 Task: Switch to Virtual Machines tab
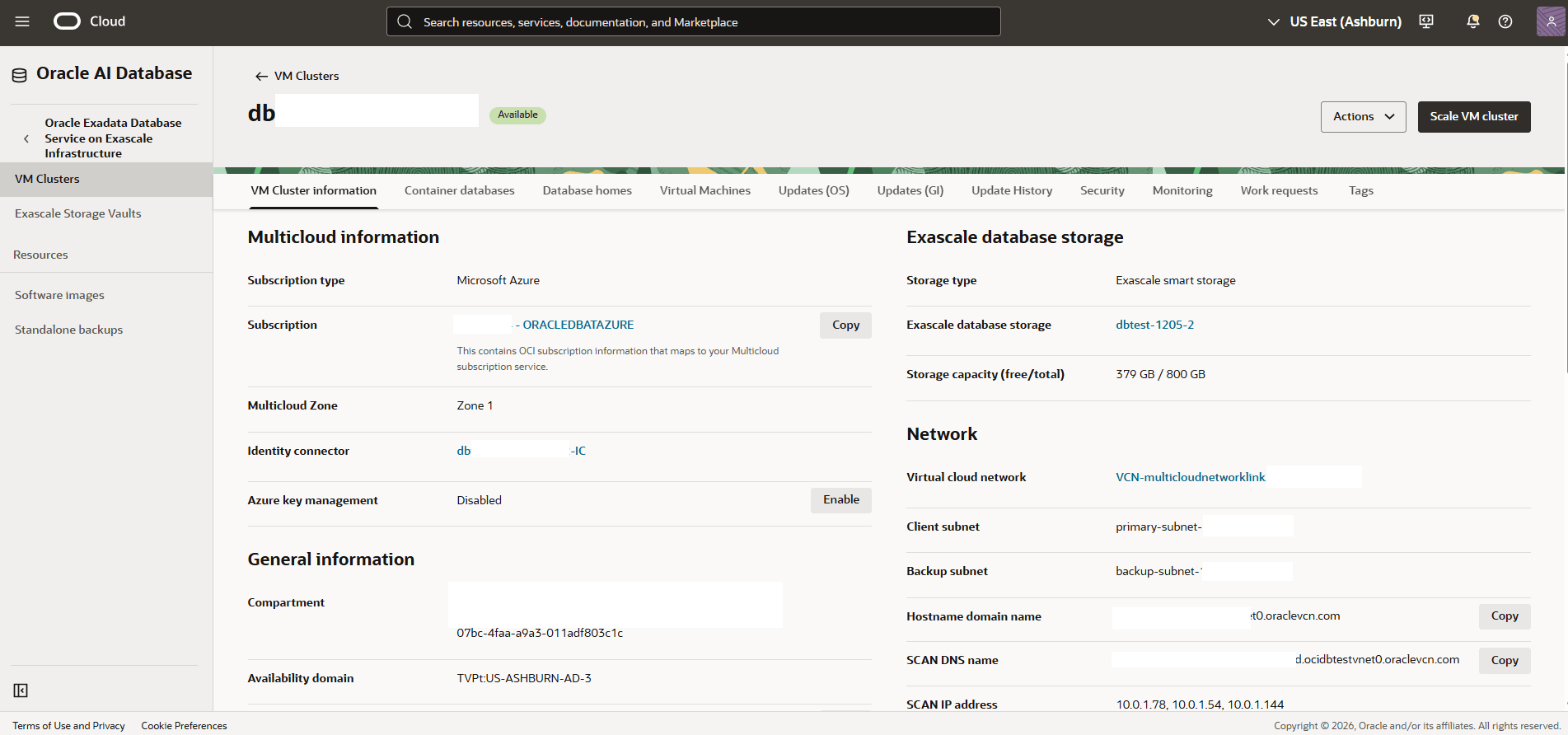coord(704,190)
